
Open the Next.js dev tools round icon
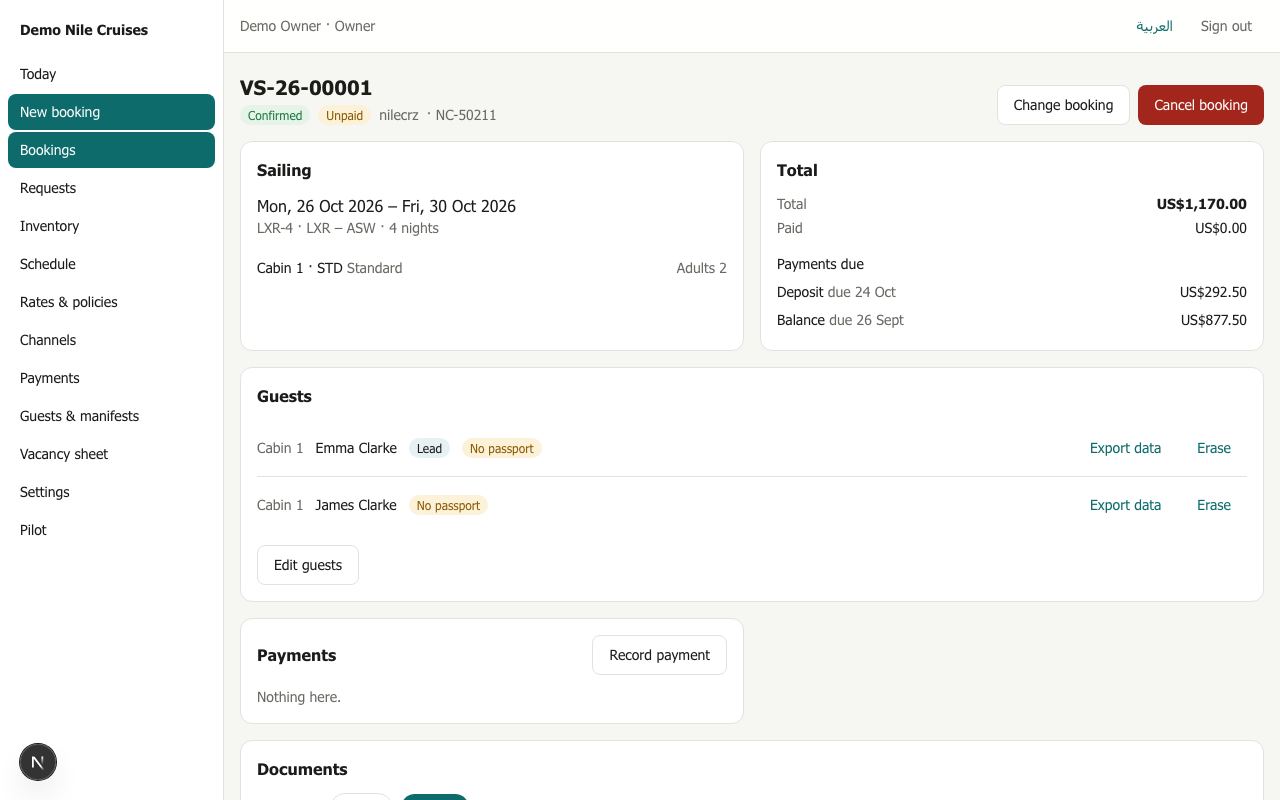(x=38, y=762)
